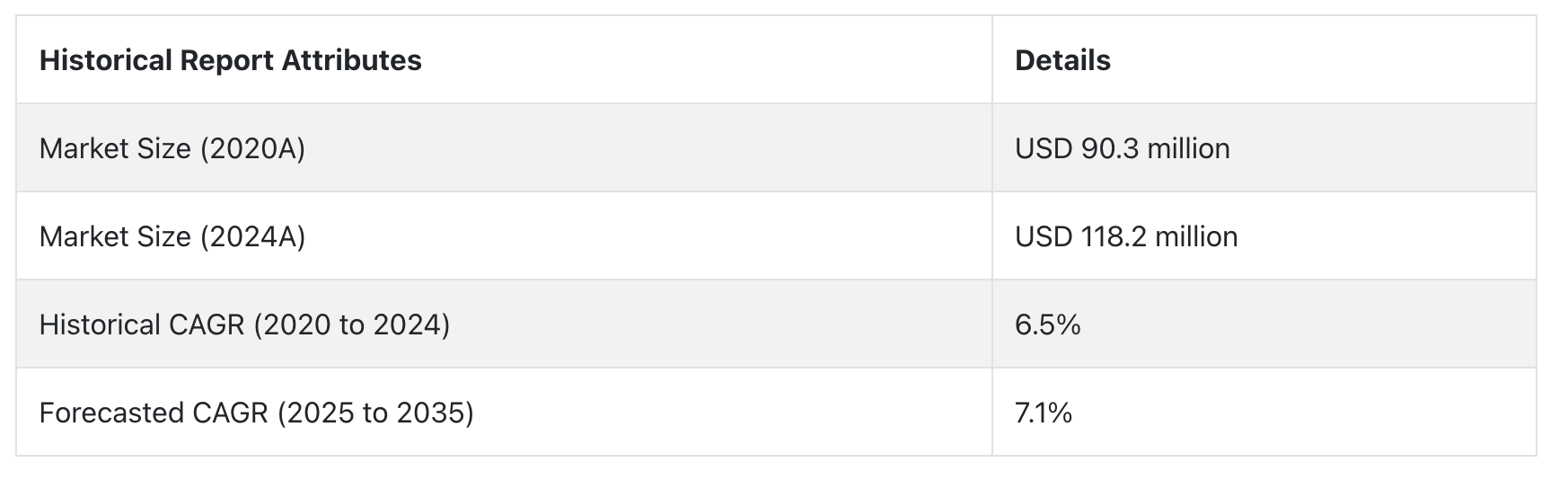Click the 2020A text in first row
Screen dimensions: 1568x480
(252, 148)
